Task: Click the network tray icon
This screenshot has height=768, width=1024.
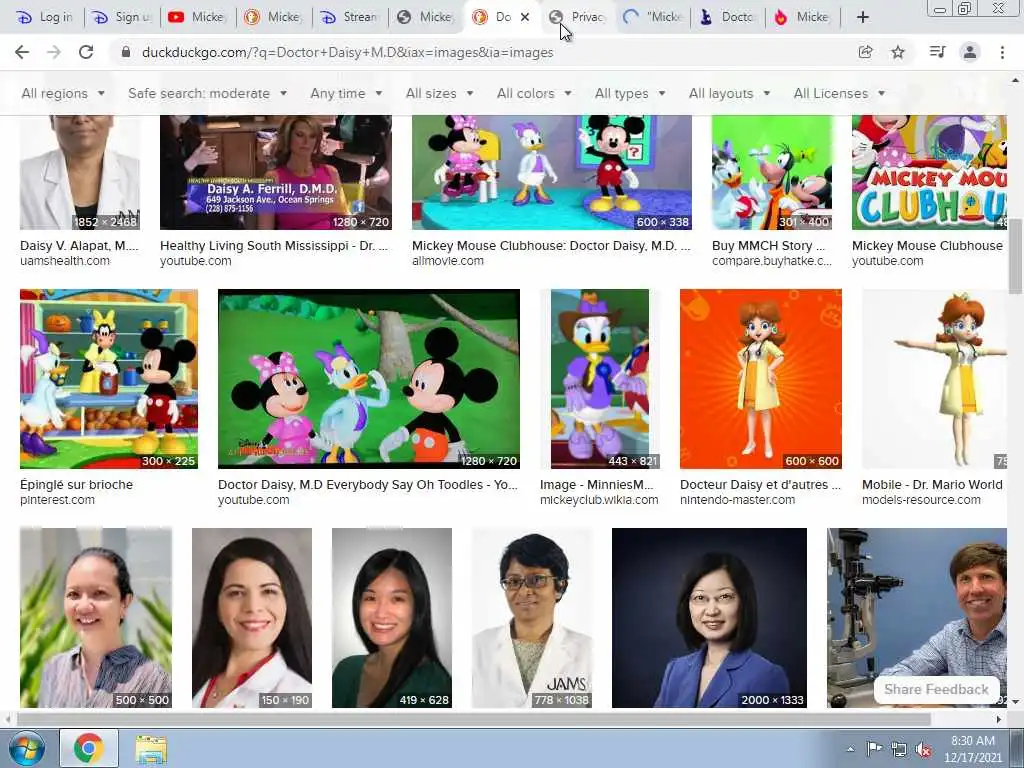Action: 899,749
